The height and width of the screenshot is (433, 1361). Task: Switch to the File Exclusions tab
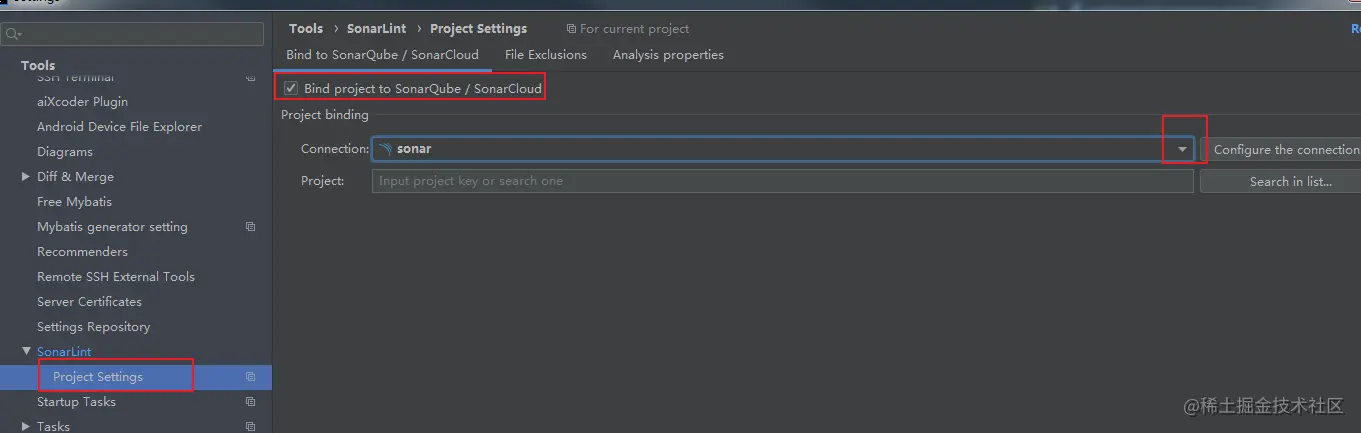(x=545, y=55)
